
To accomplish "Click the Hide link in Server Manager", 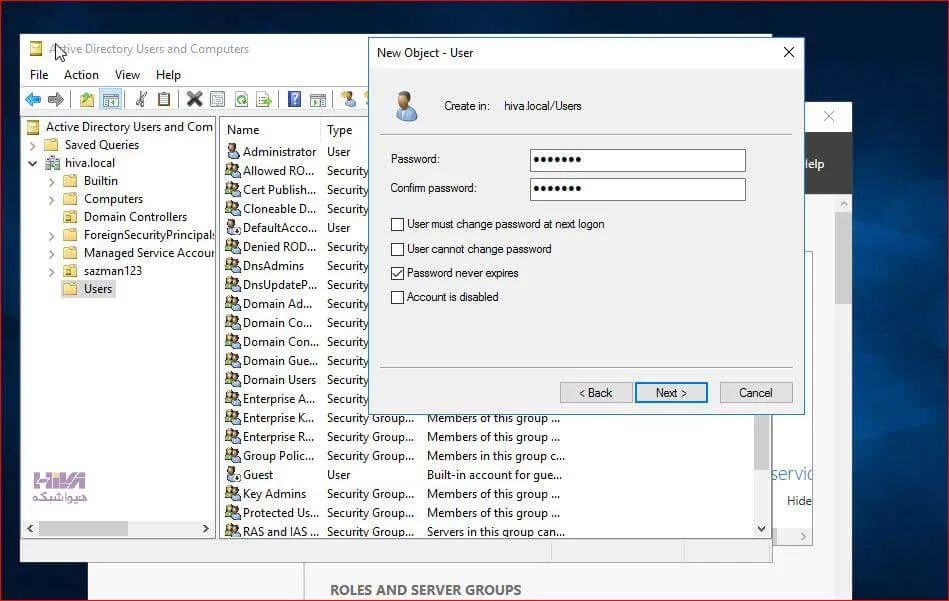I will [x=799, y=501].
